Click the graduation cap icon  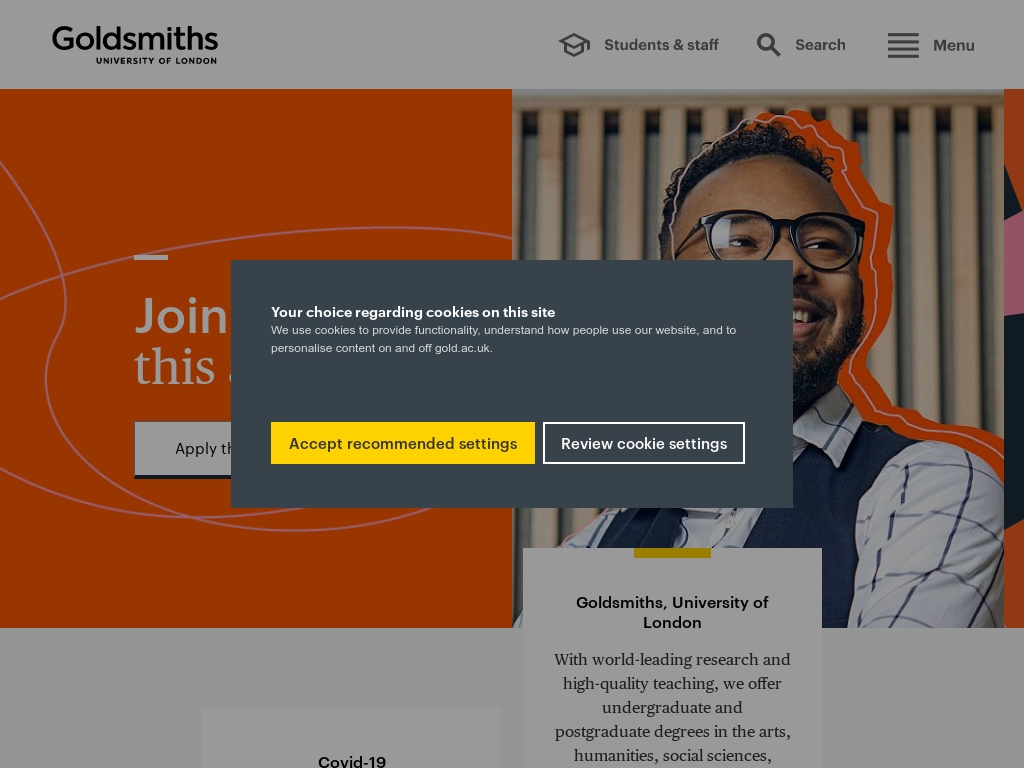coord(574,45)
